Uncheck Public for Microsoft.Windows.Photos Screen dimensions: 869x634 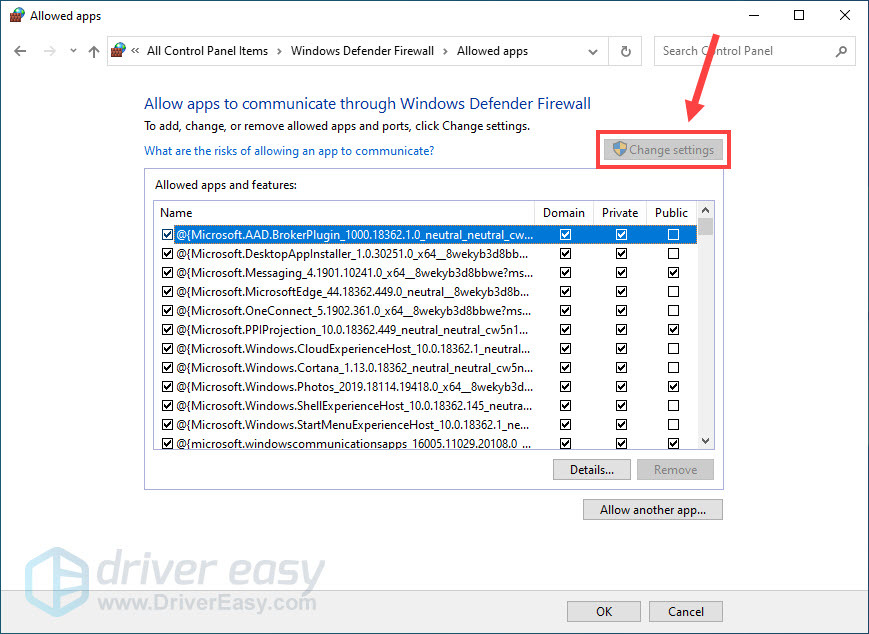click(673, 387)
